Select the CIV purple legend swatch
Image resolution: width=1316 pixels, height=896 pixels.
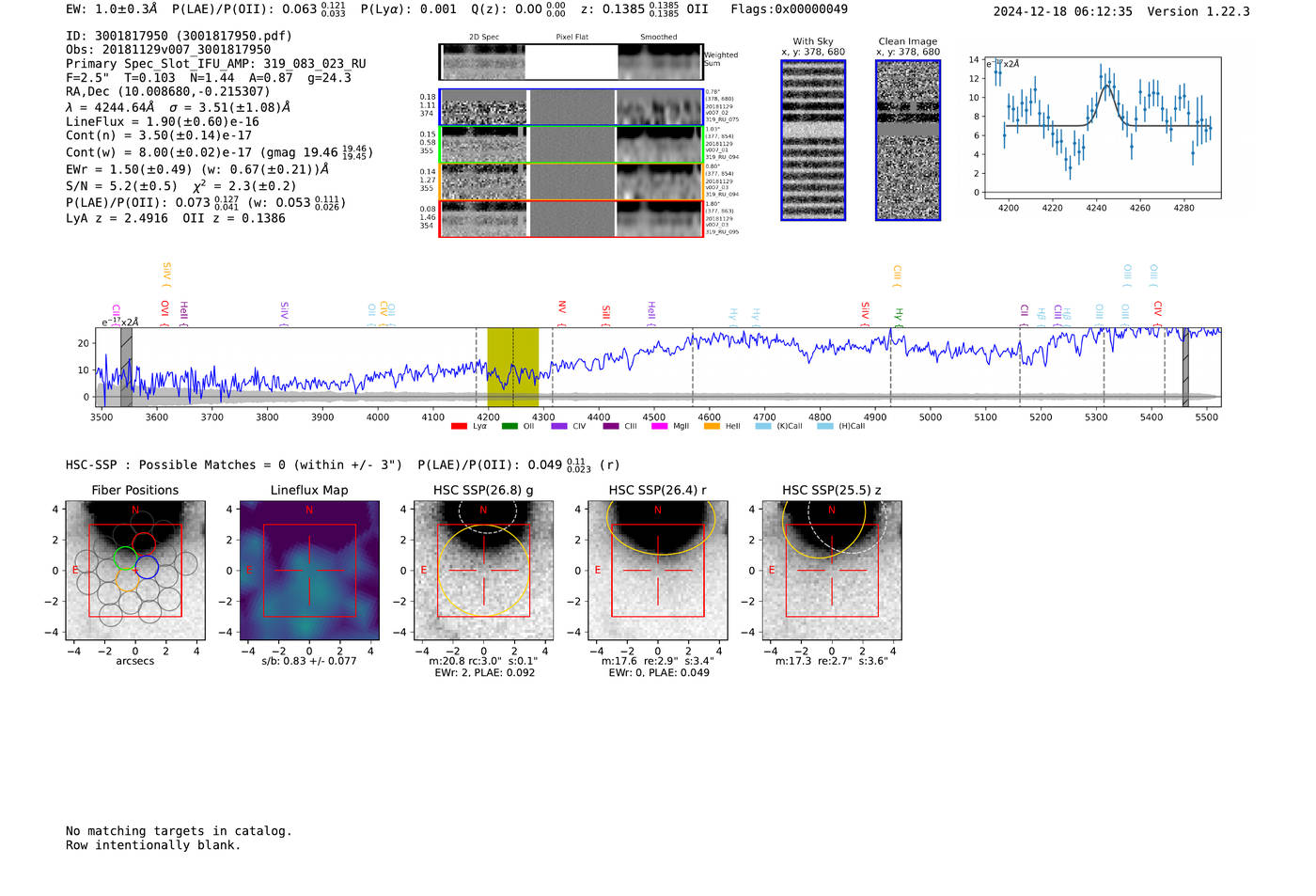click(x=558, y=427)
